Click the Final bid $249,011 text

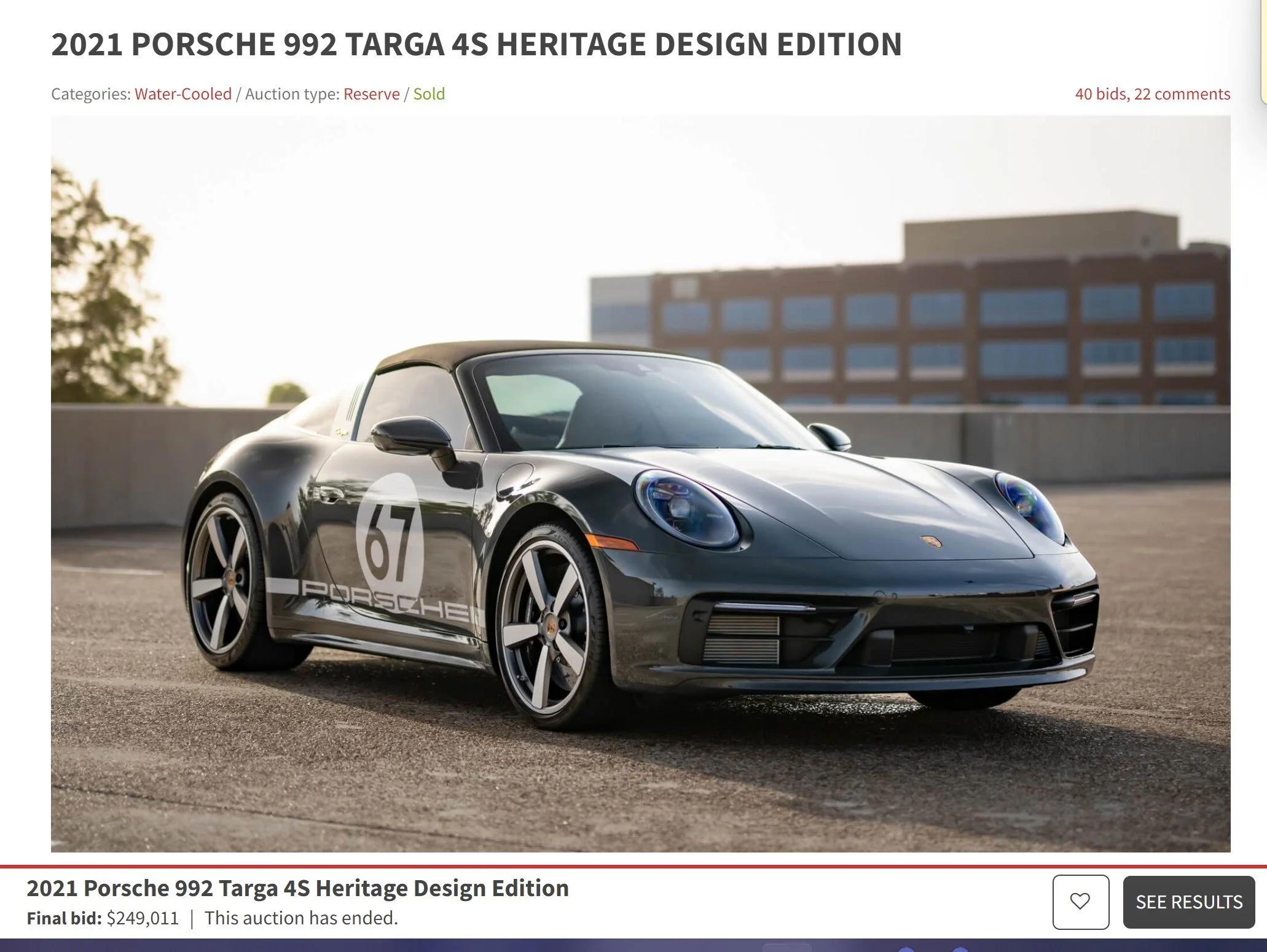coord(103,918)
